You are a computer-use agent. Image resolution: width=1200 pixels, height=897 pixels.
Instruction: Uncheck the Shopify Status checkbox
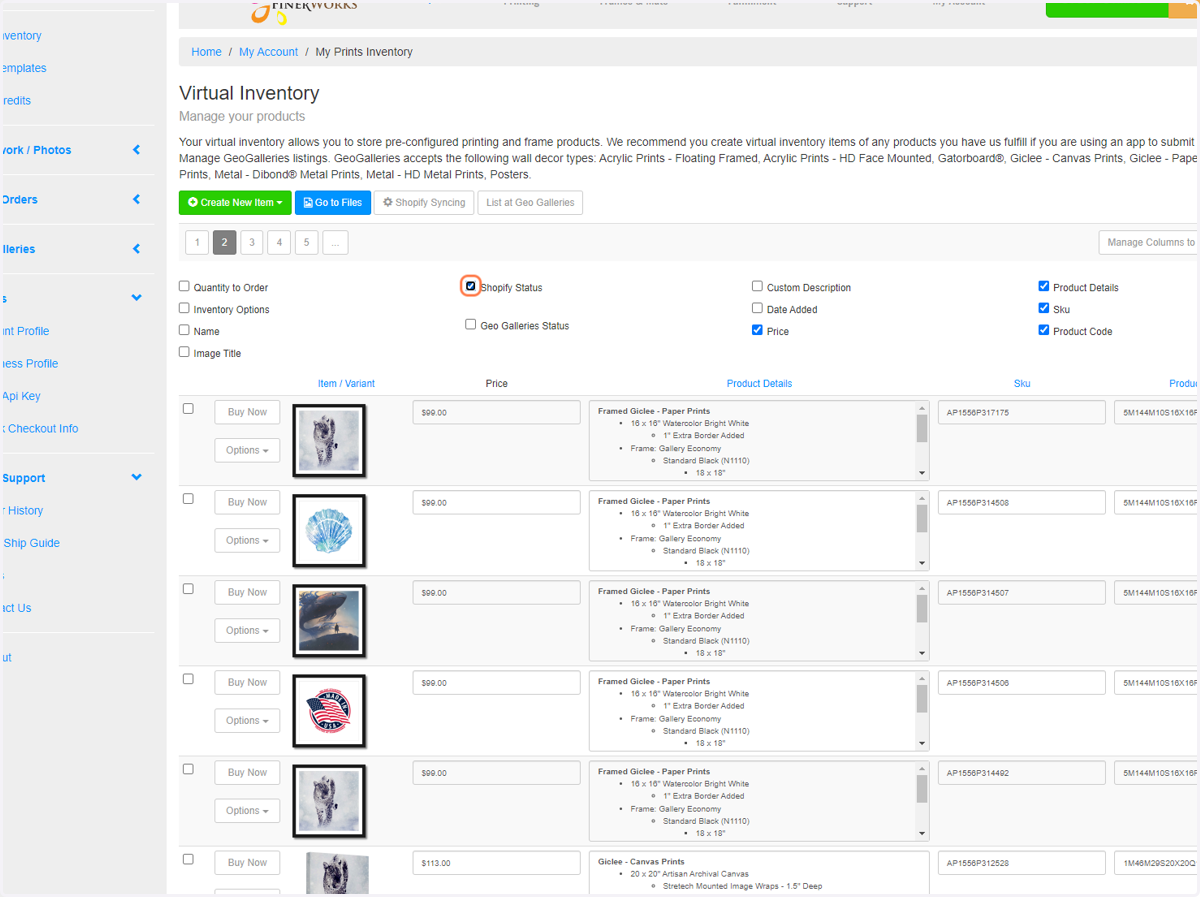(x=471, y=286)
